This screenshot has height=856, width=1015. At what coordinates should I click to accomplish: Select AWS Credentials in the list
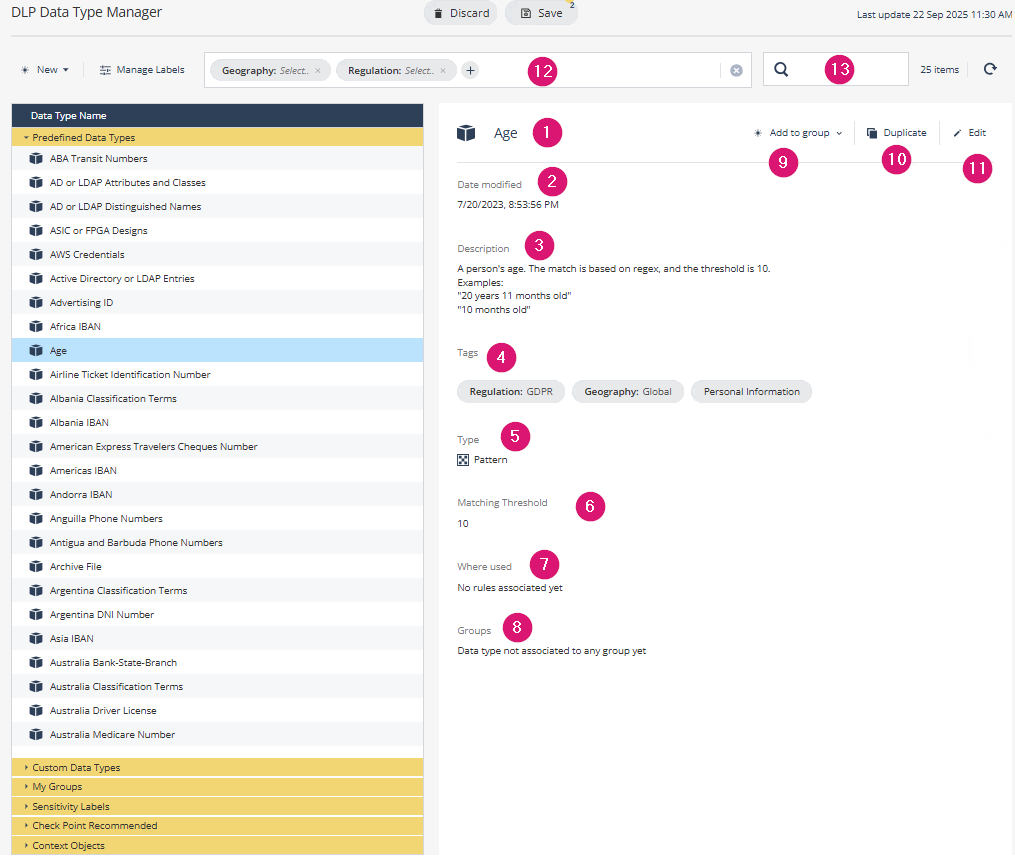(x=87, y=255)
